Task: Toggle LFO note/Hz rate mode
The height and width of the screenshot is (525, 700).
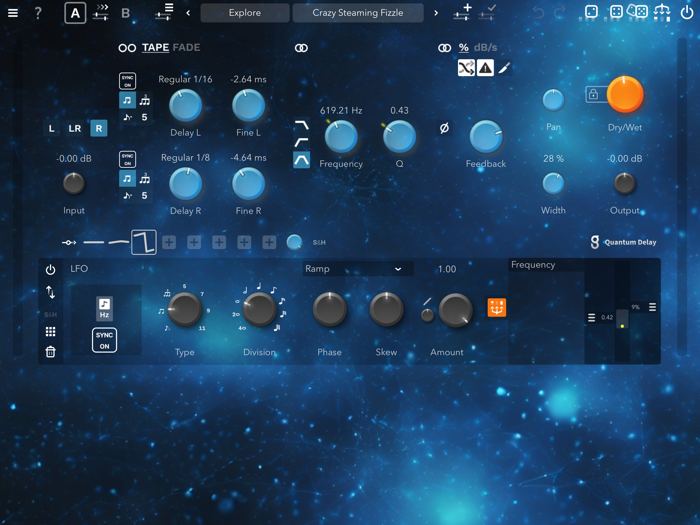Action: pyautogui.click(x=104, y=308)
